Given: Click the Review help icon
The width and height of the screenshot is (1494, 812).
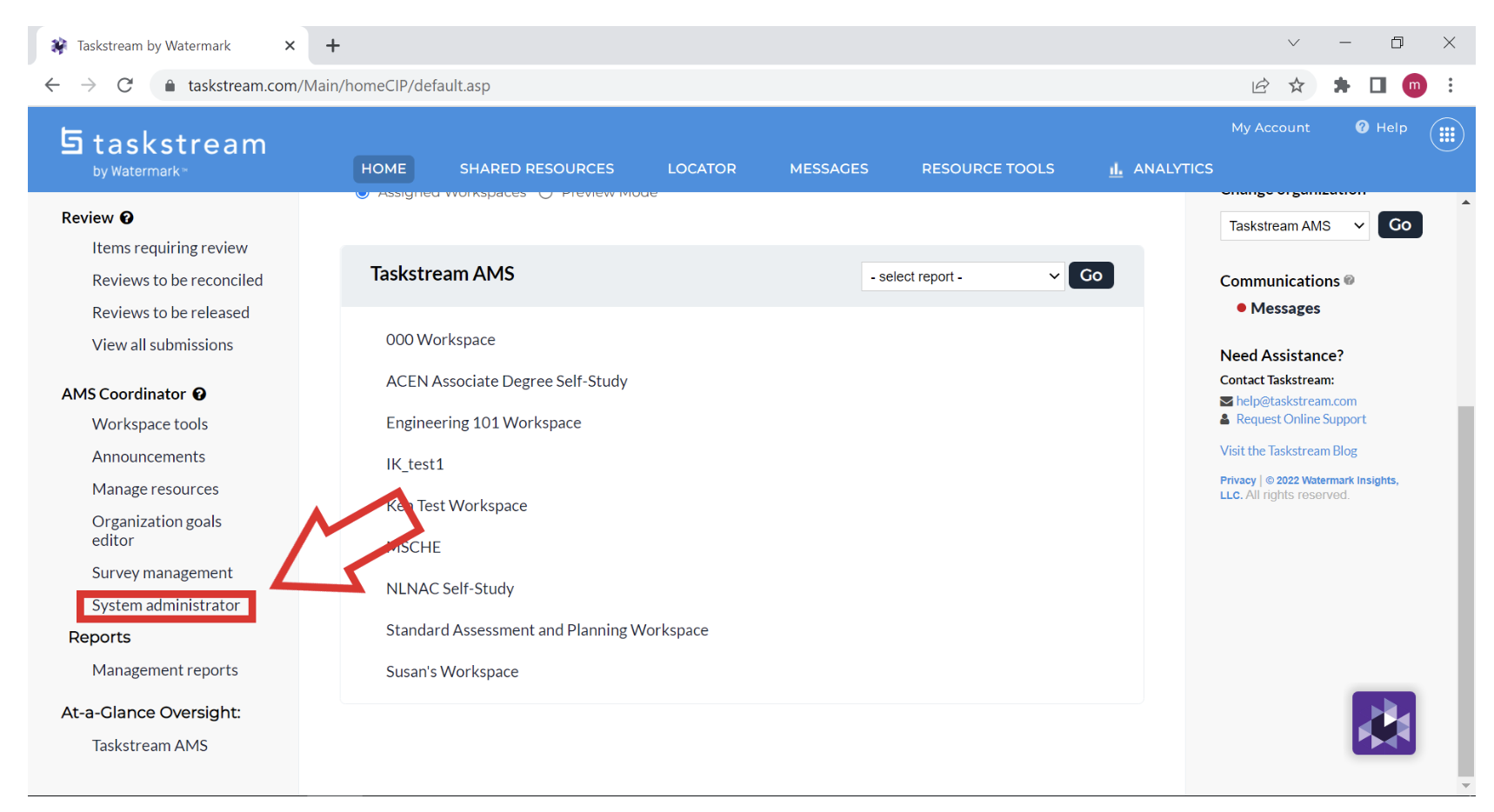Looking at the screenshot, I should click(127, 217).
